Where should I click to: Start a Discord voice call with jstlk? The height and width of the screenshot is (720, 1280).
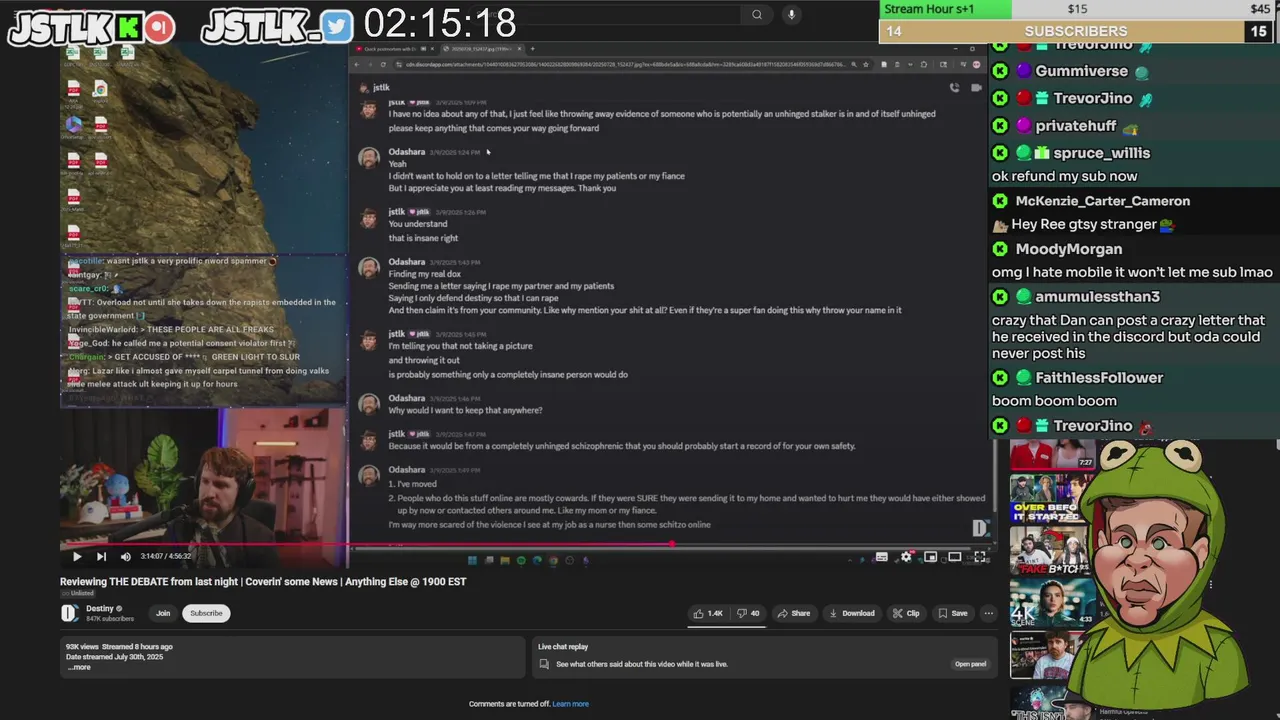pyautogui.click(x=954, y=88)
